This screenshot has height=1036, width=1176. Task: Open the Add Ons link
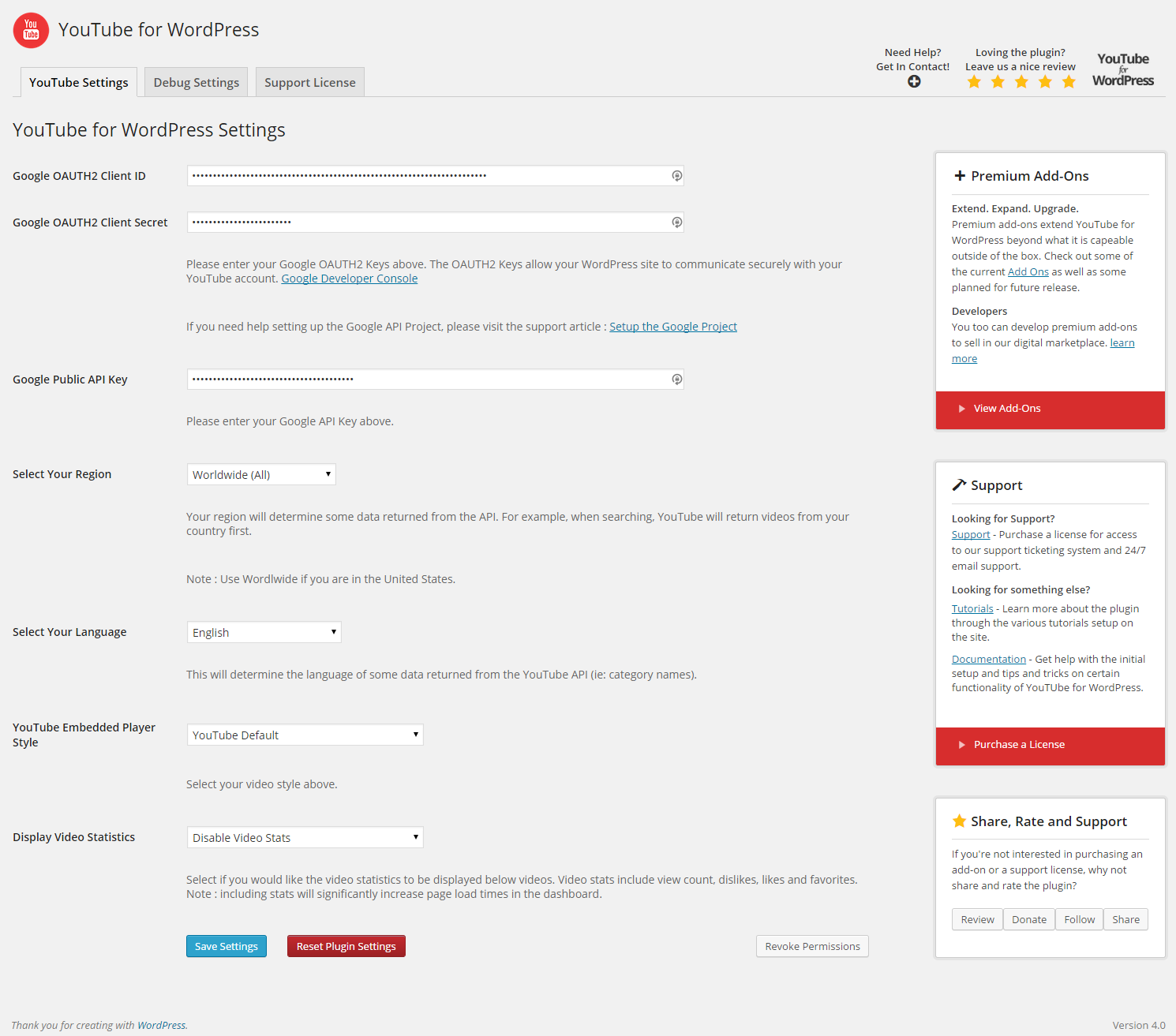point(1028,271)
